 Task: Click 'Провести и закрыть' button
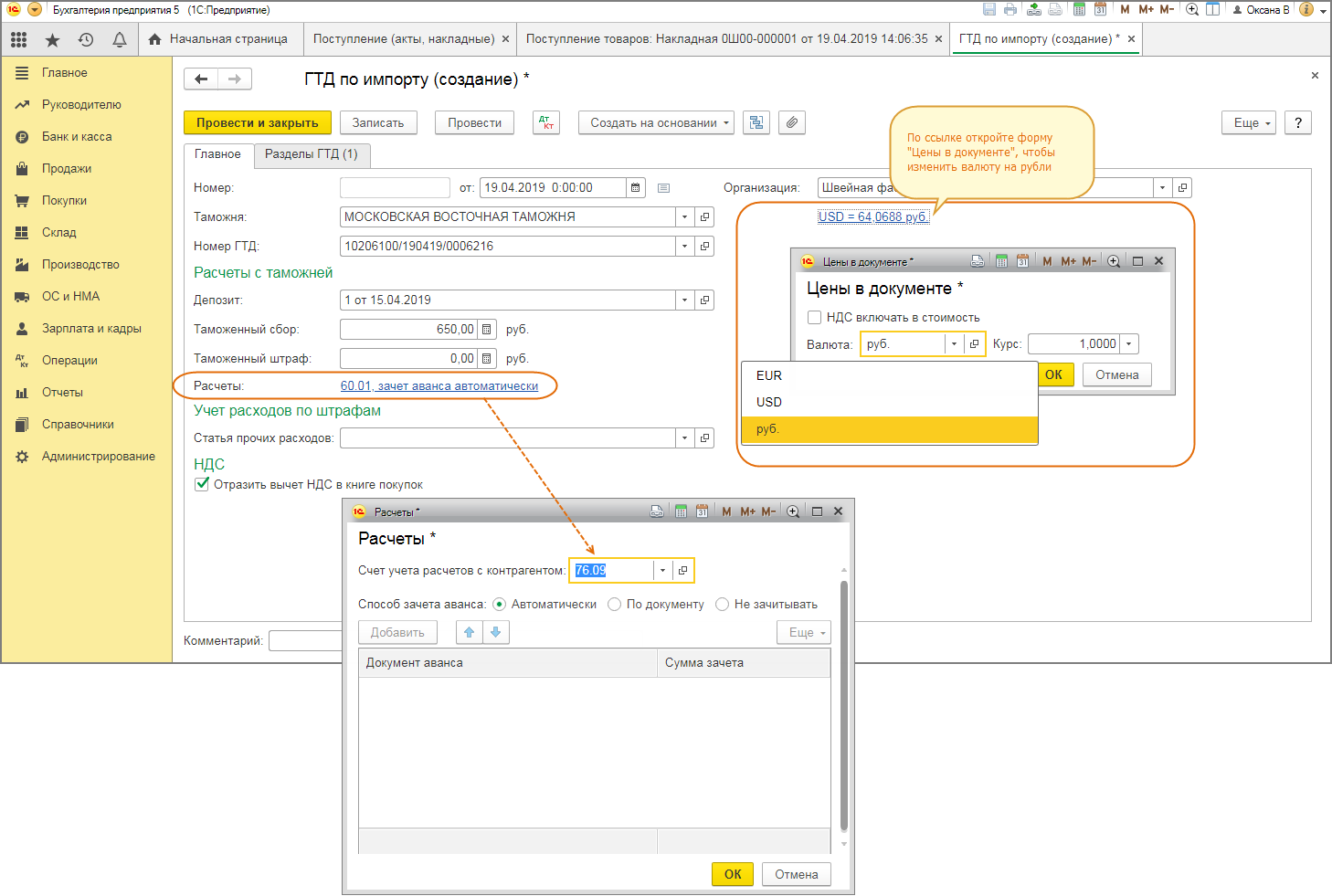click(257, 122)
